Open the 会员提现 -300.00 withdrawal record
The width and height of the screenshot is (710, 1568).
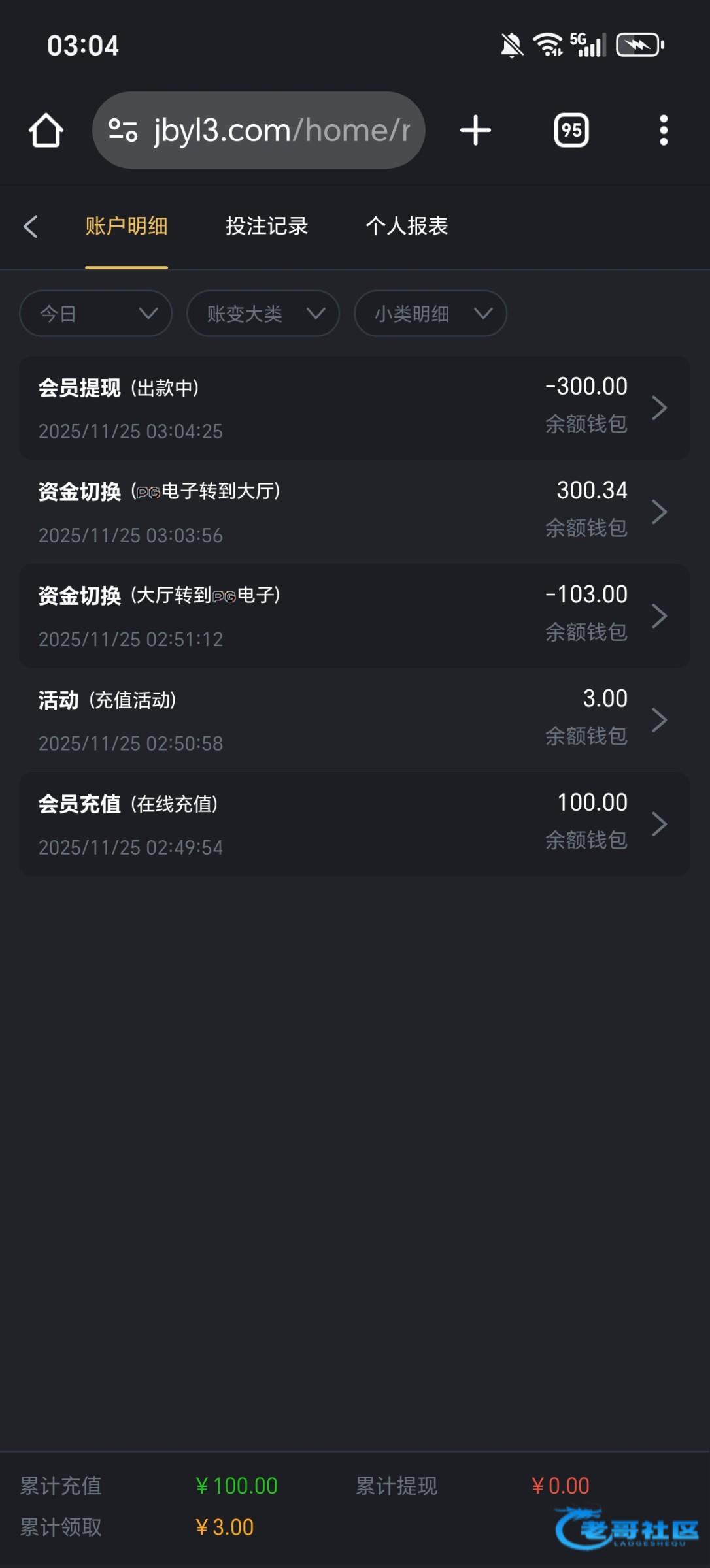pyautogui.click(x=354, y=408)
